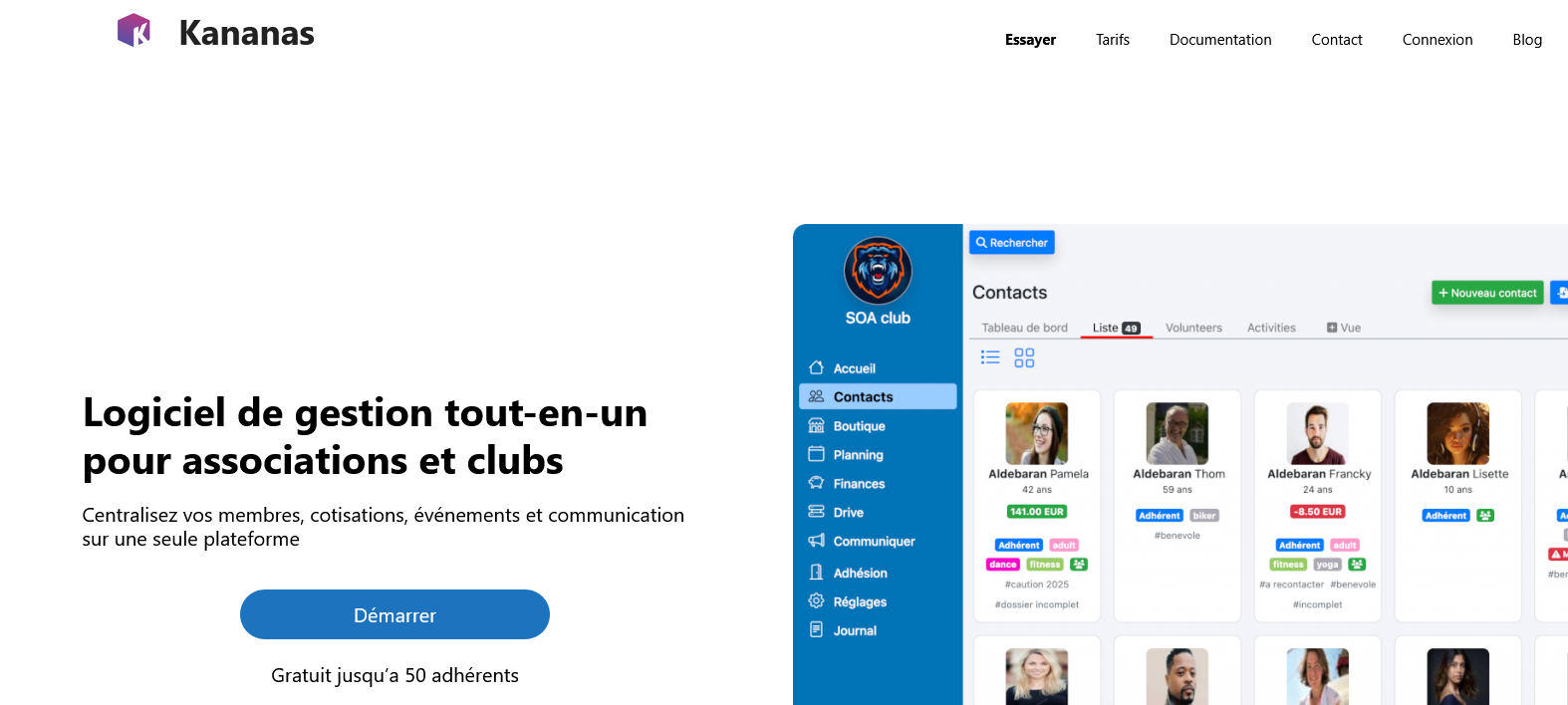Go to the Tarifs page
1568x705 pixels.
(1113, 40)
